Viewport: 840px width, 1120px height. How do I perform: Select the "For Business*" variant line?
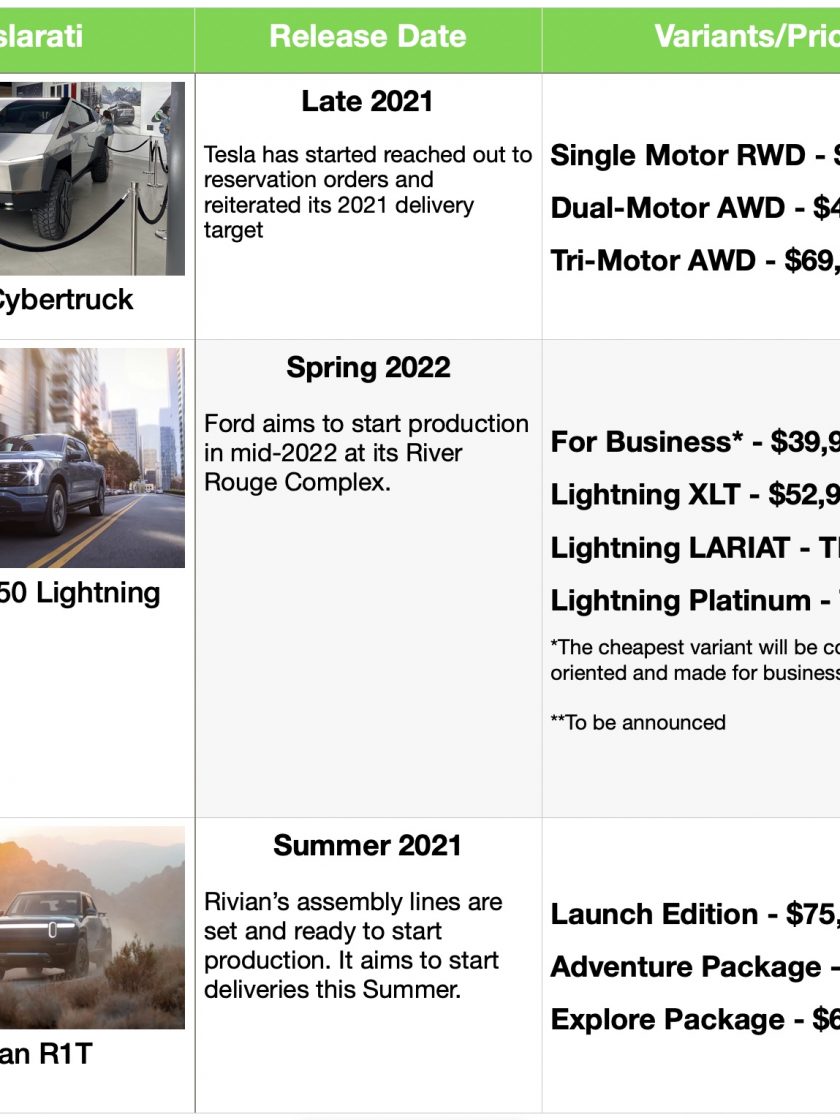click(695, 442)
